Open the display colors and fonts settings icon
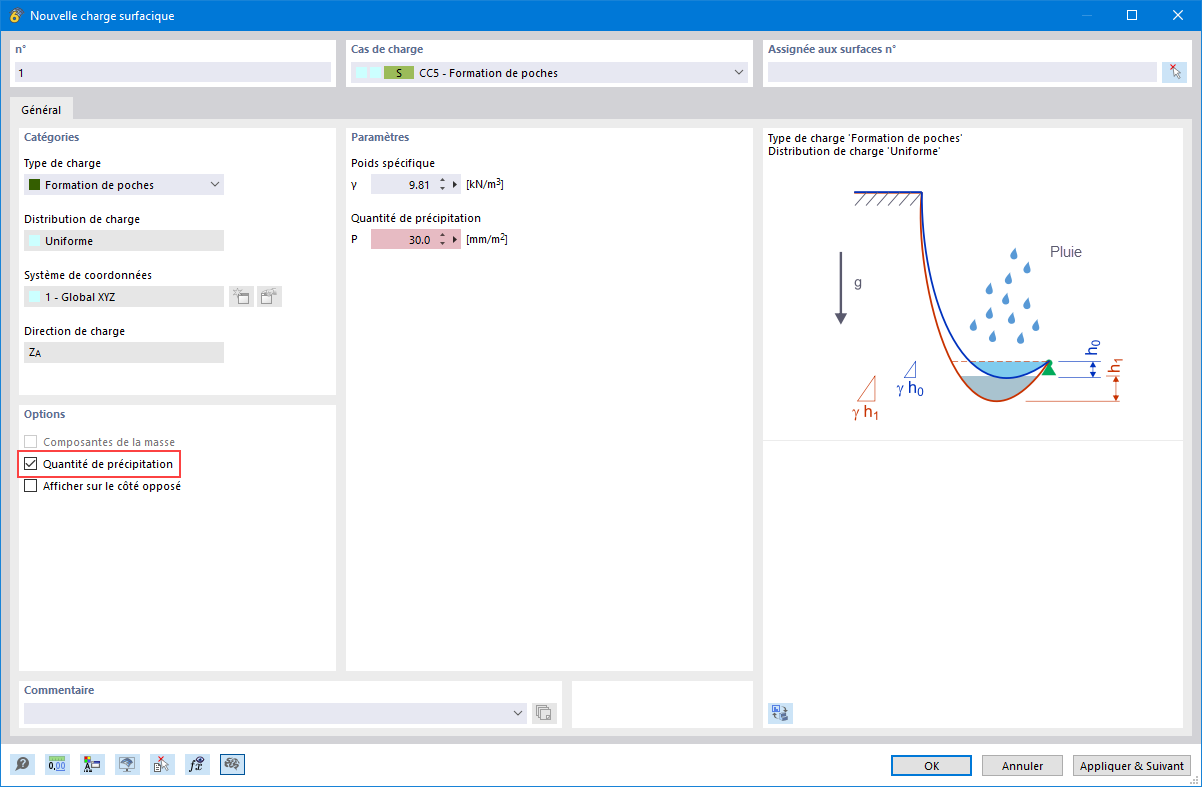 (92, 764)
